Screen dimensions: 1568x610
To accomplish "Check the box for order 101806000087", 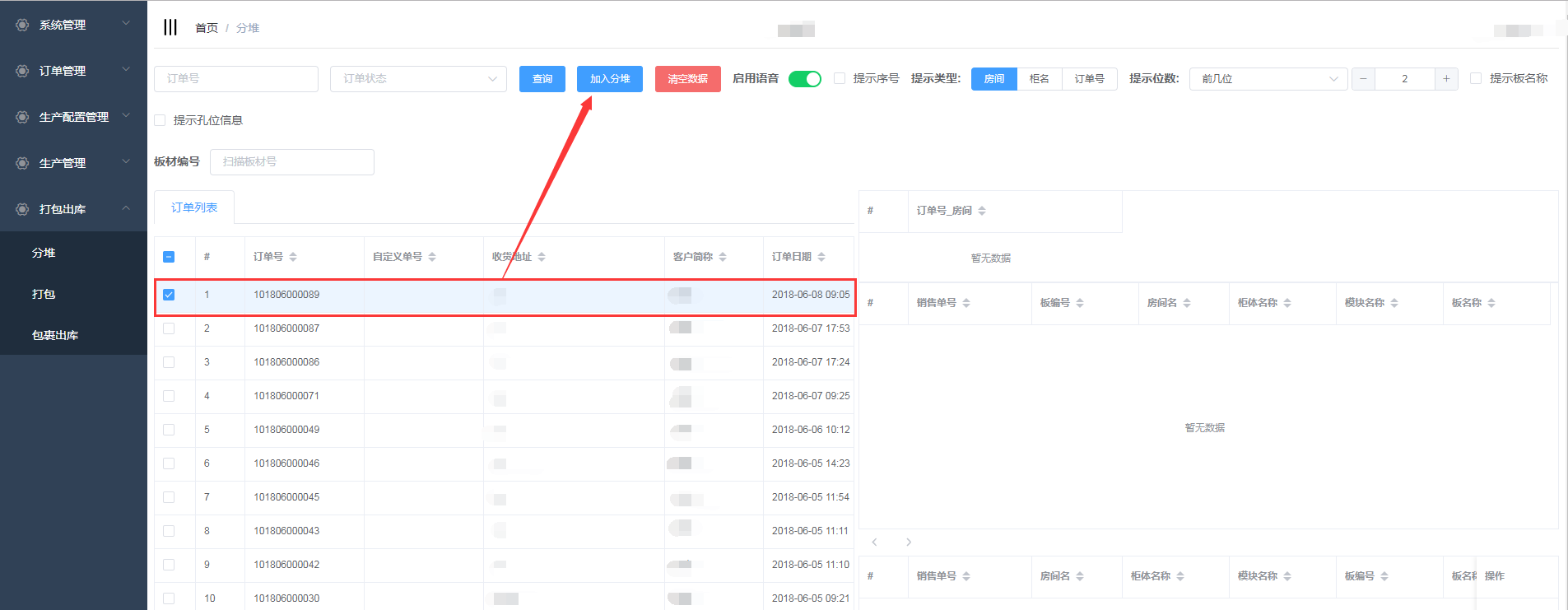I will (x=169, y=328).
